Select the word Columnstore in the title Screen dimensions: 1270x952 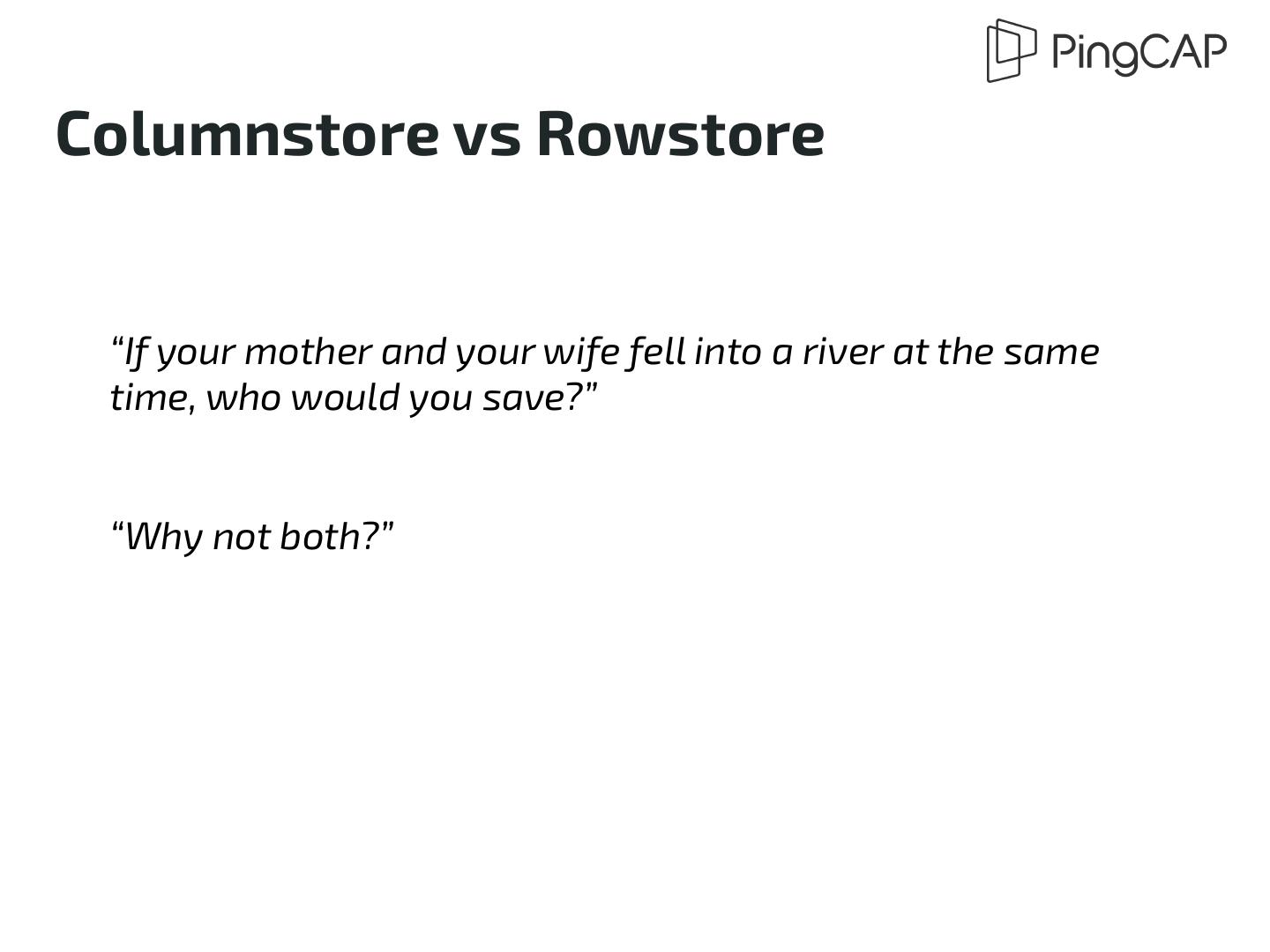(247, 134)
